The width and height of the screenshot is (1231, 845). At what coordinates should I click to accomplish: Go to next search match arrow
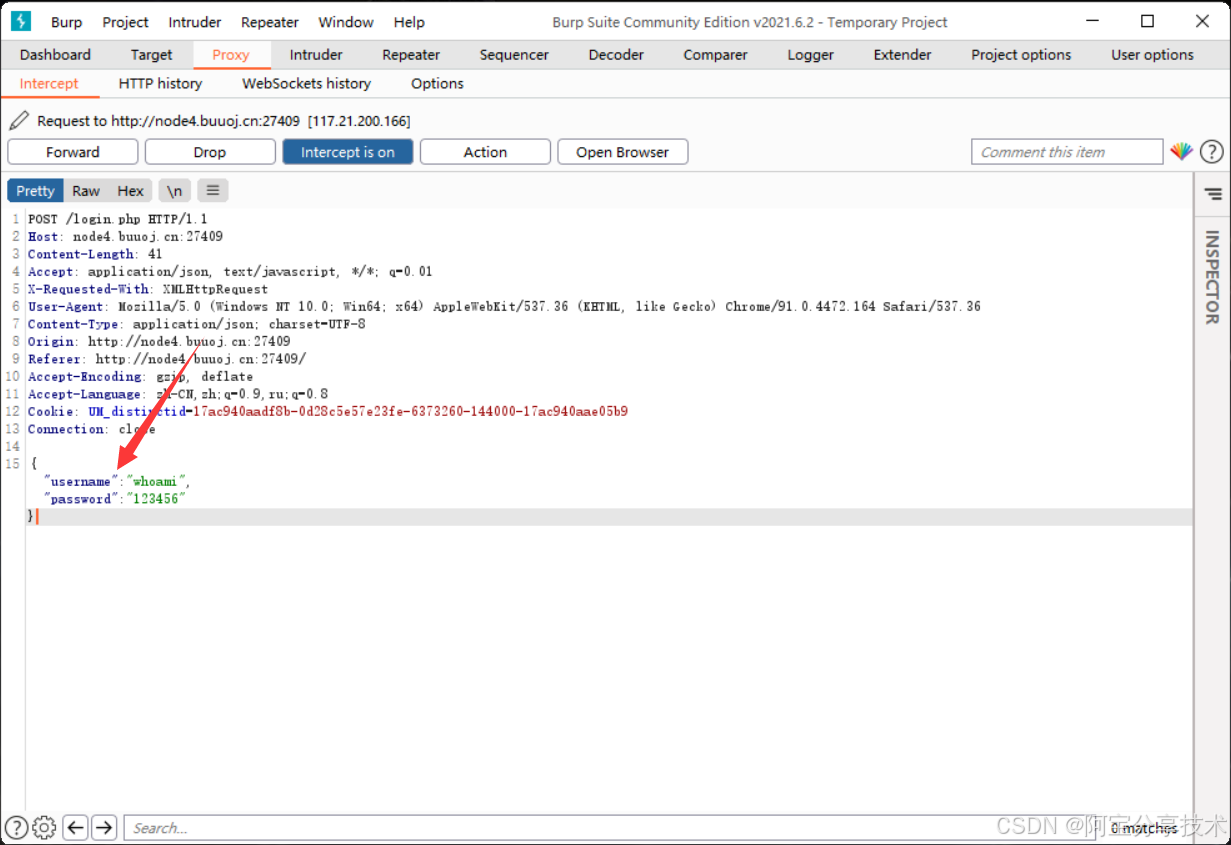[104, 827]
